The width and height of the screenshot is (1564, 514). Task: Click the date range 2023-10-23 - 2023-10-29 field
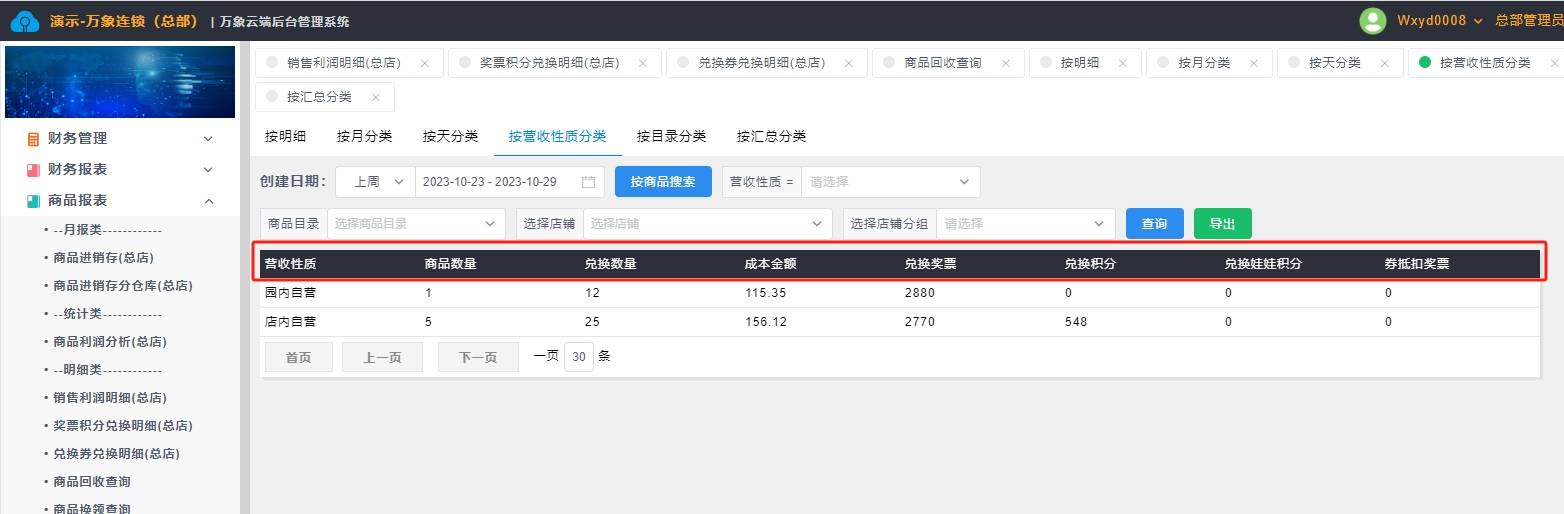click(509, 182)
